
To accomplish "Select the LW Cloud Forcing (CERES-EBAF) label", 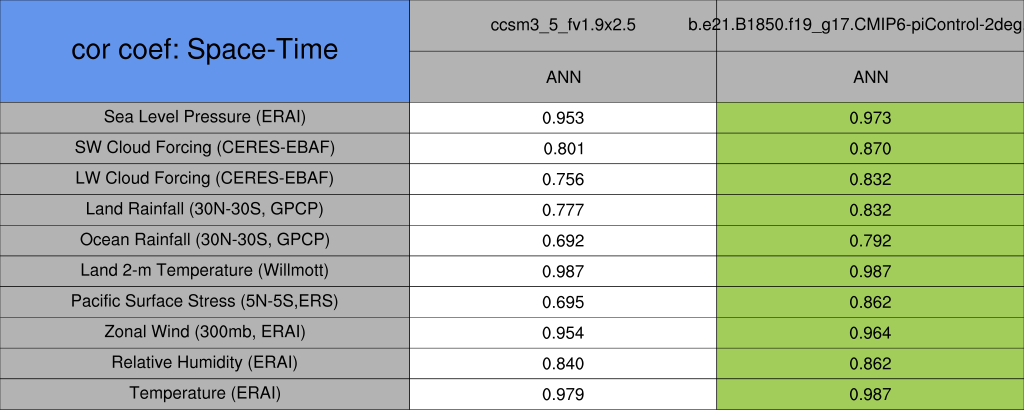I will 204,179.
